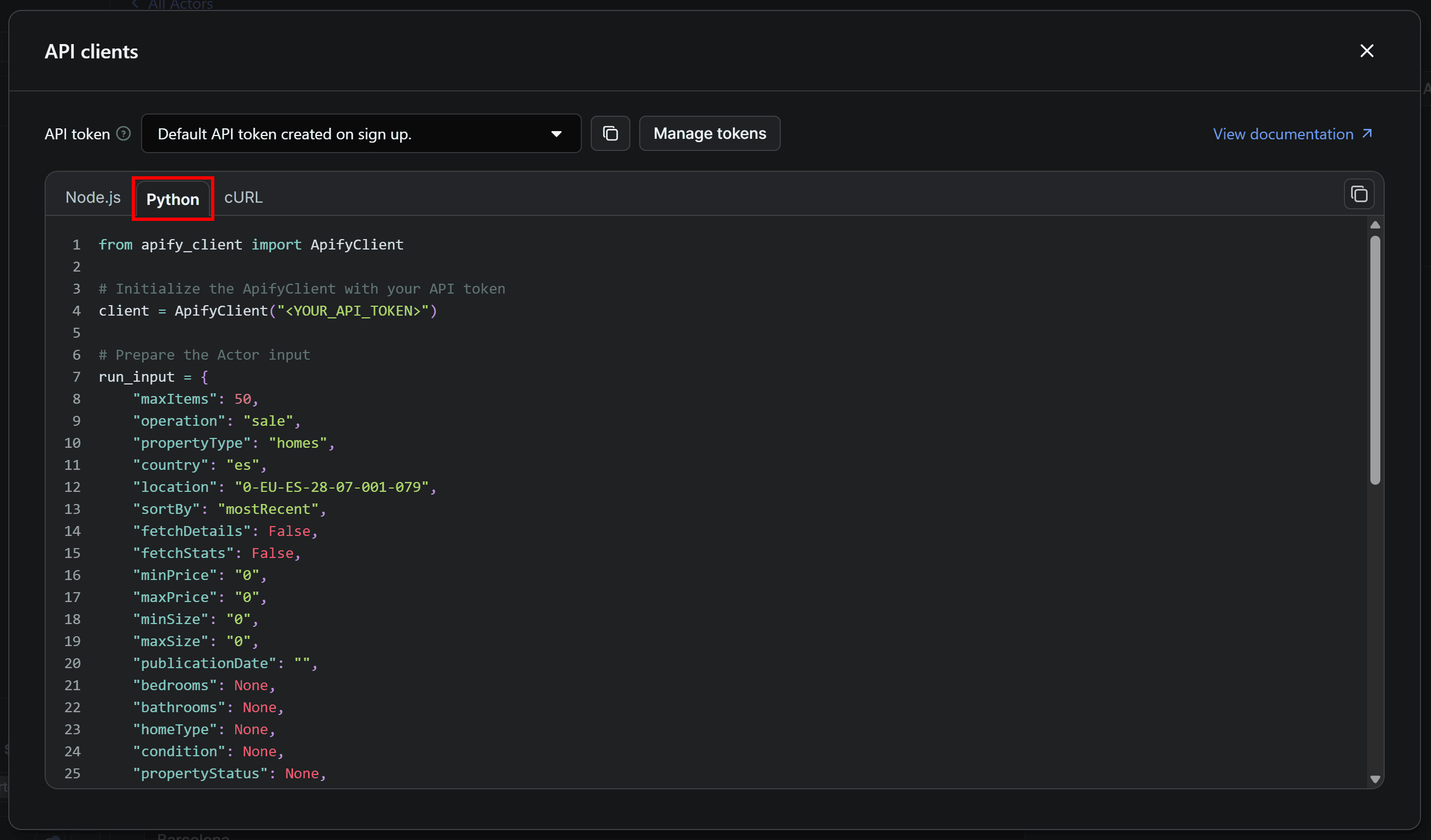Click the code panel scrollbar thumb
The image size is (1431, 840).
click(x=1375, y=360)
